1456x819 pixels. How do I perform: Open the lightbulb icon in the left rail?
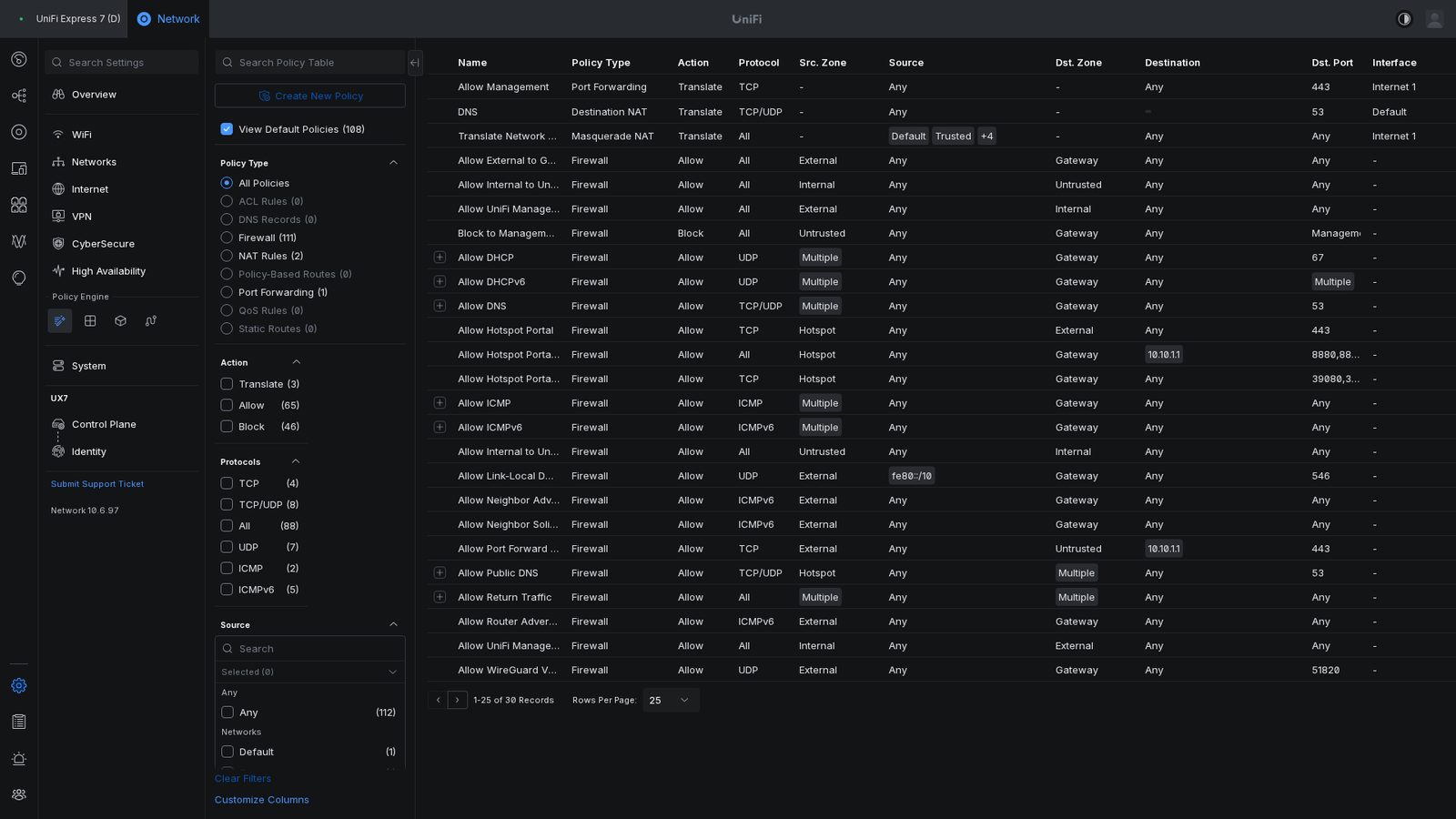(18, 278)
